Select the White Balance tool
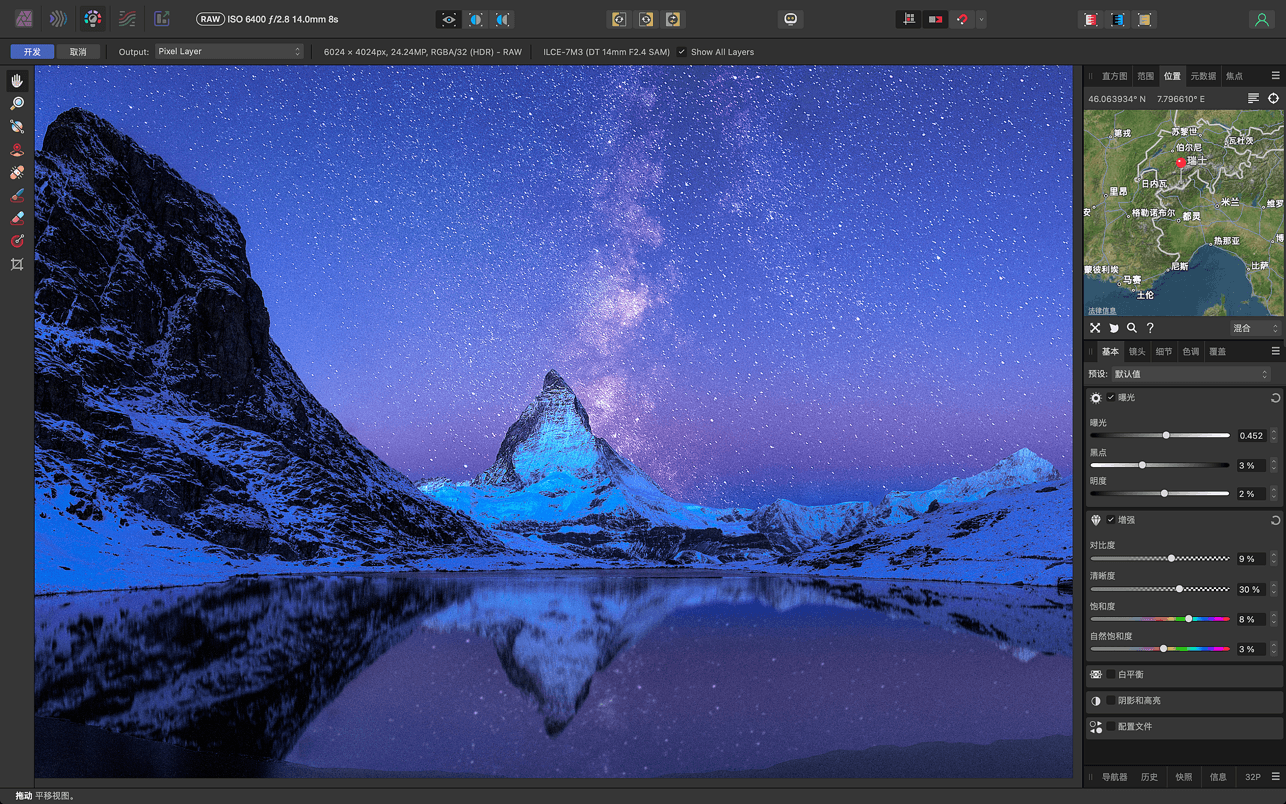Image resolution: width=1286 pixels, height=804 pixels. pyautogui.click(x=17, y=126)
